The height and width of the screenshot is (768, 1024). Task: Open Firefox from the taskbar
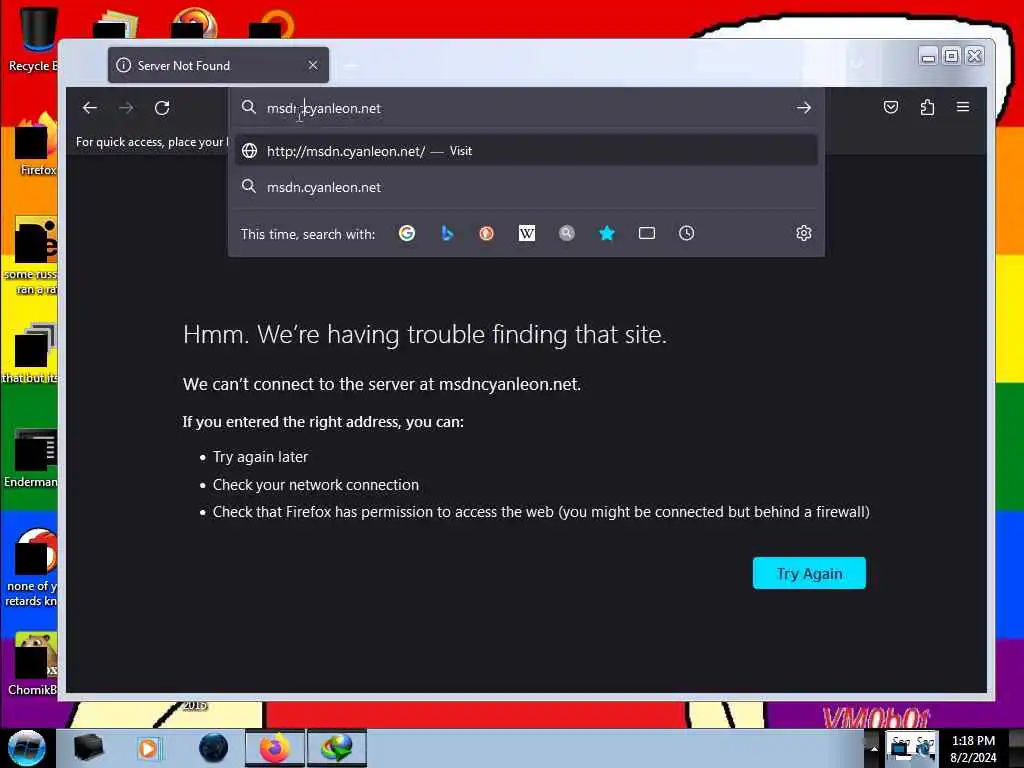275,748
